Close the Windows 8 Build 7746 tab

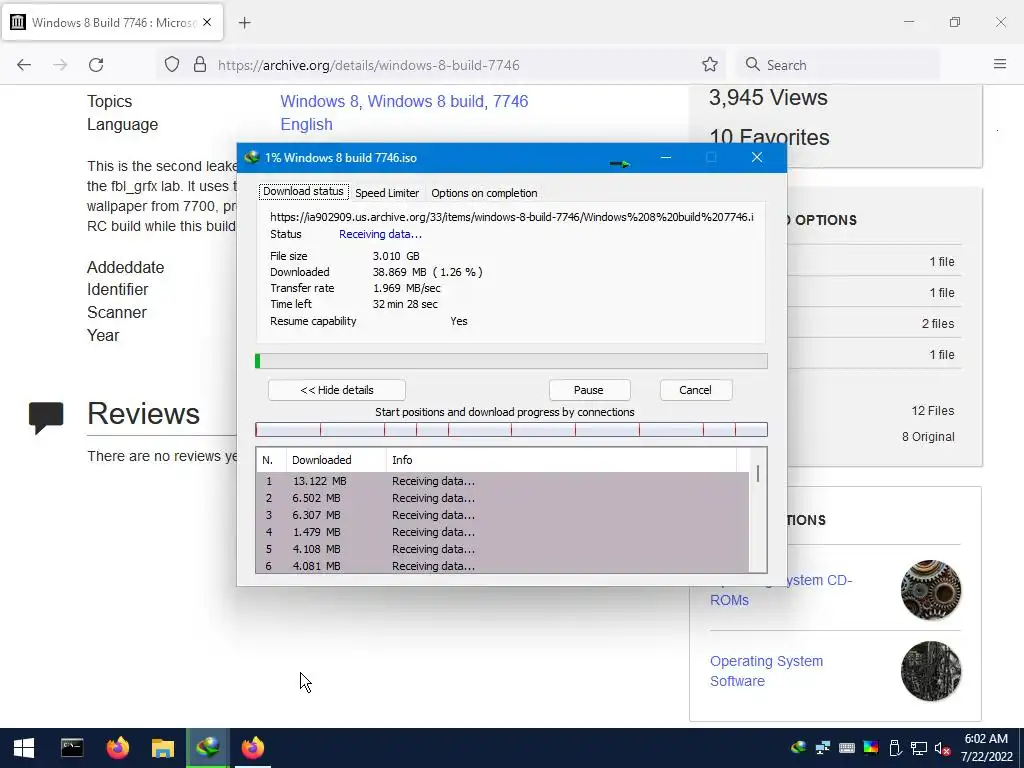coord(207,22)
